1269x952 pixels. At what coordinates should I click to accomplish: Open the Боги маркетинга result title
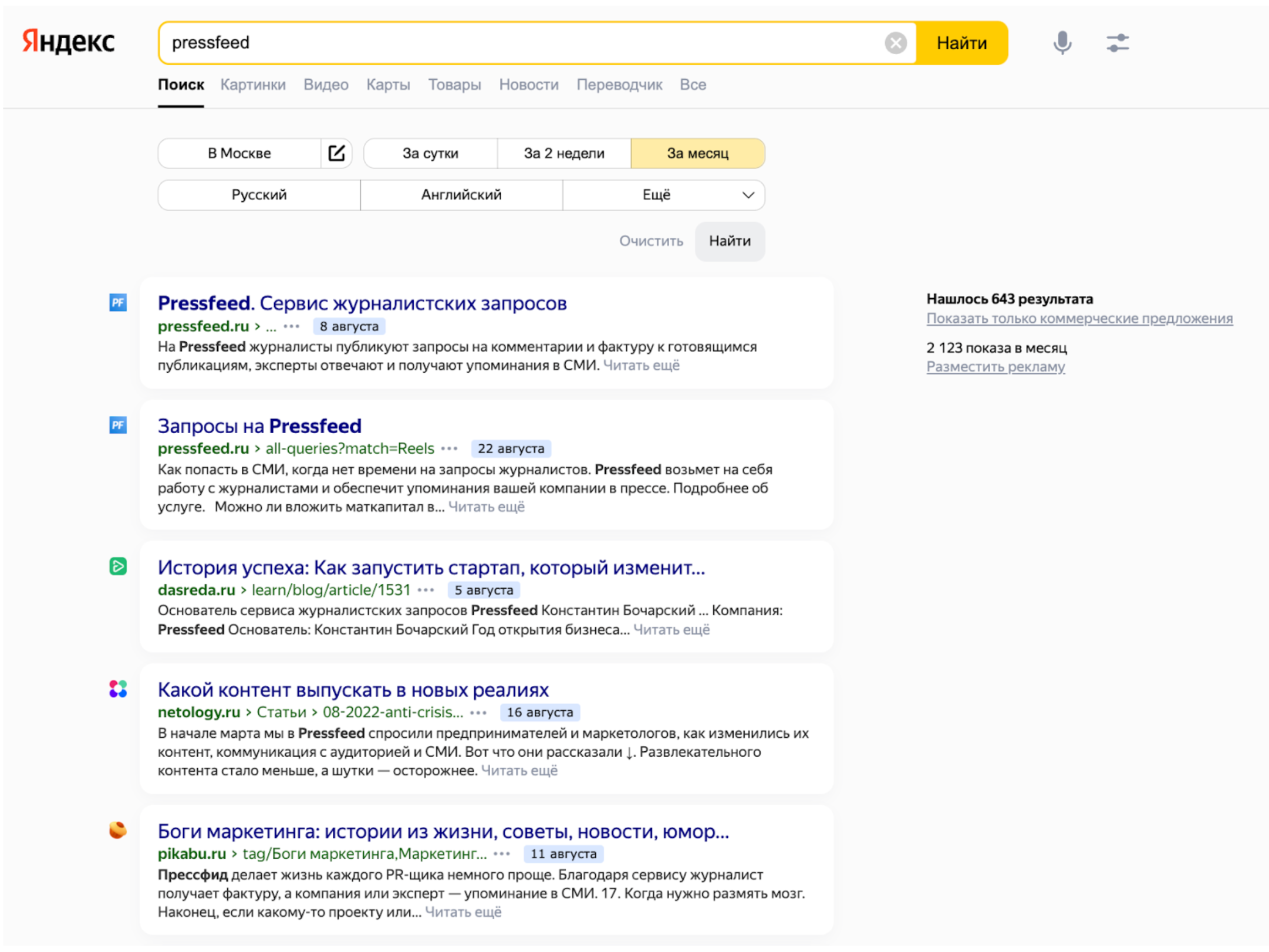pyautogui.click(x=443, y=831)
